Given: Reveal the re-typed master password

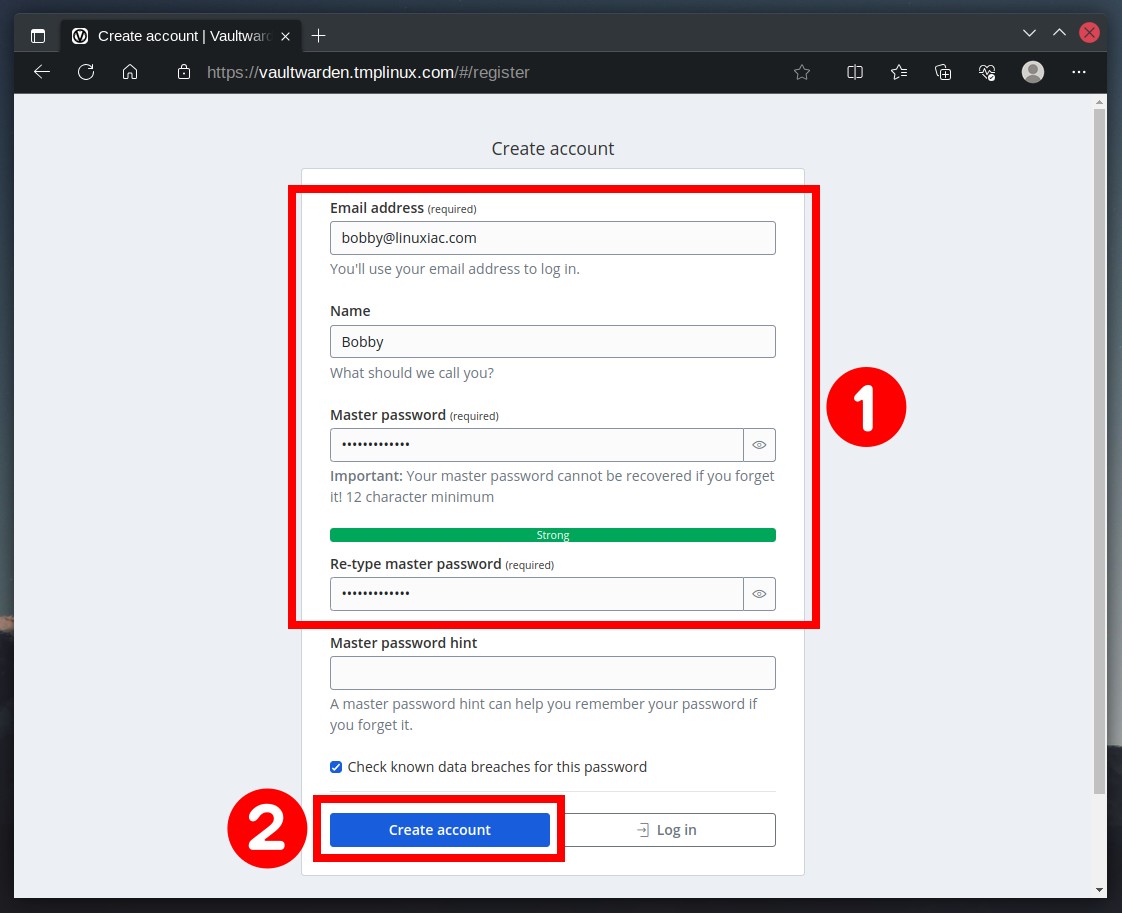Looking at the screenshot, I should pyautogui.click(x=759, y=594).
